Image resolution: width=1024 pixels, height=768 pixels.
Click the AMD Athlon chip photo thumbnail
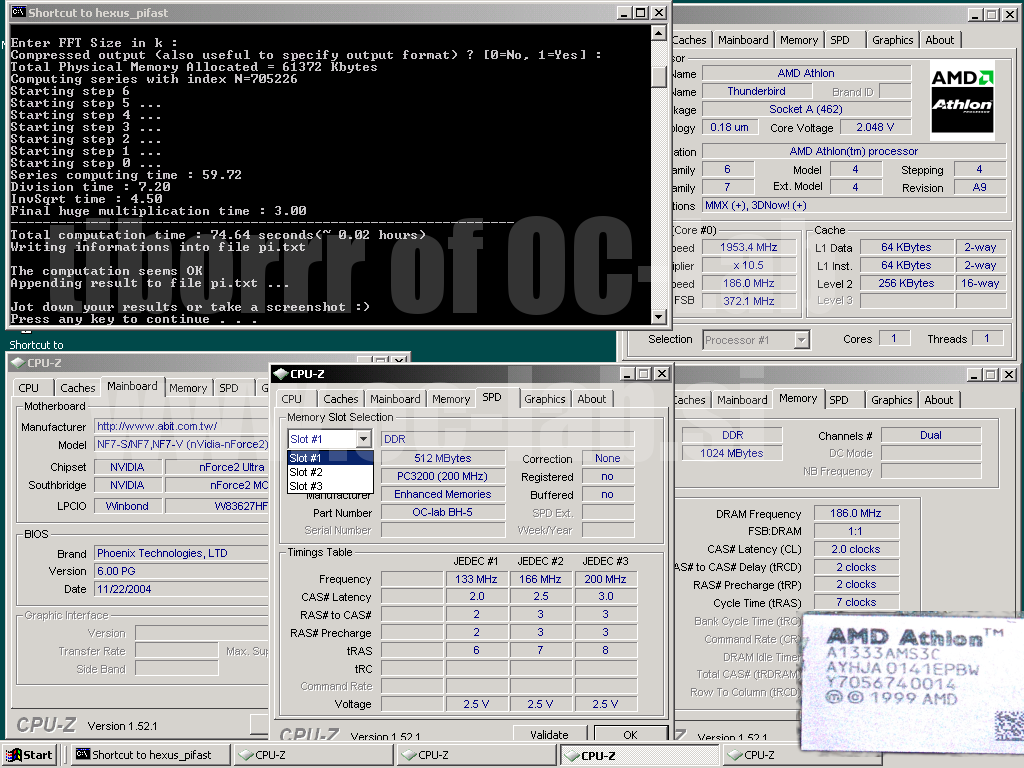coord(912,682)
